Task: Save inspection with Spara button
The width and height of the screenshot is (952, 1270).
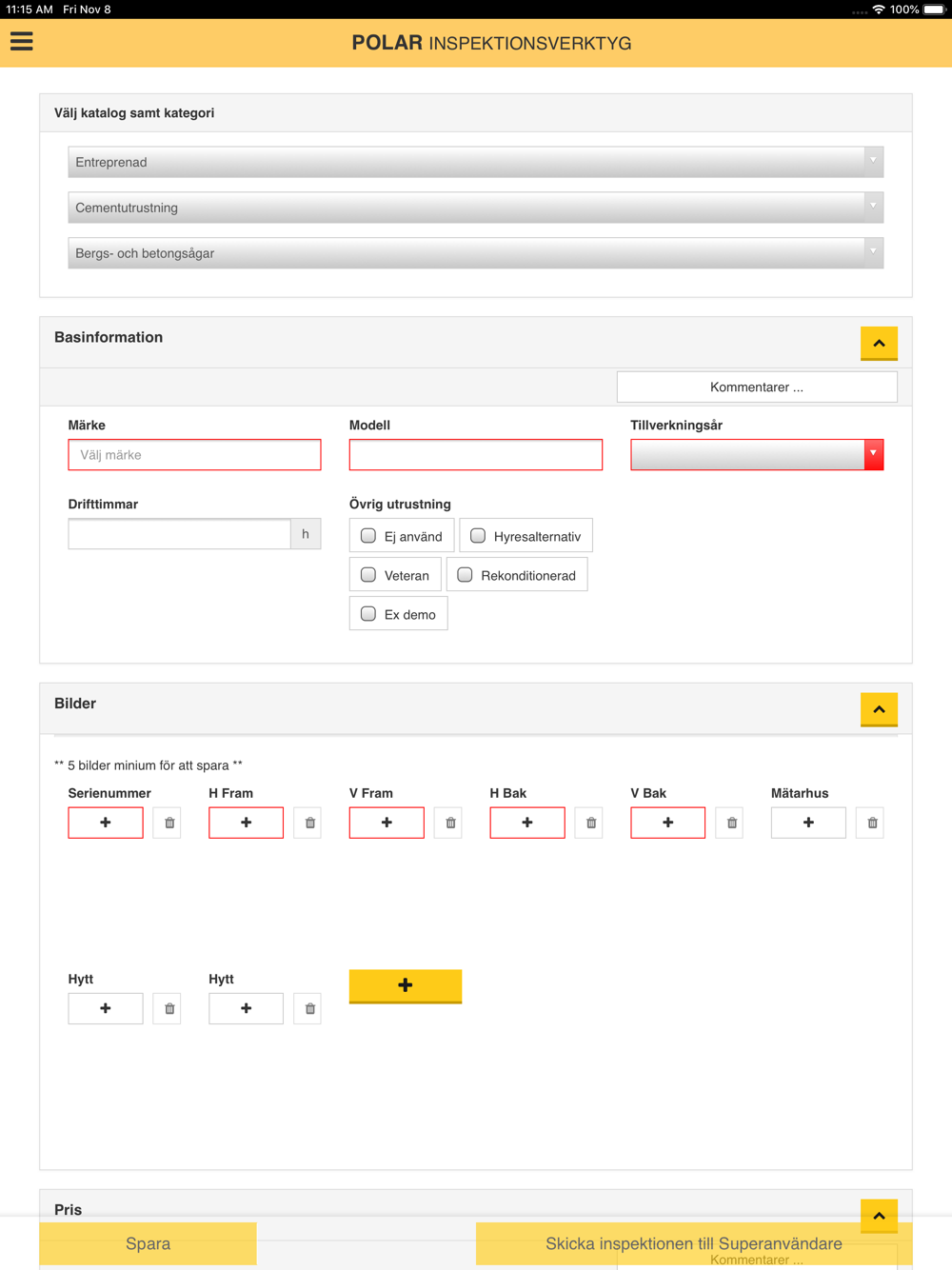Action: [148, 1243]
